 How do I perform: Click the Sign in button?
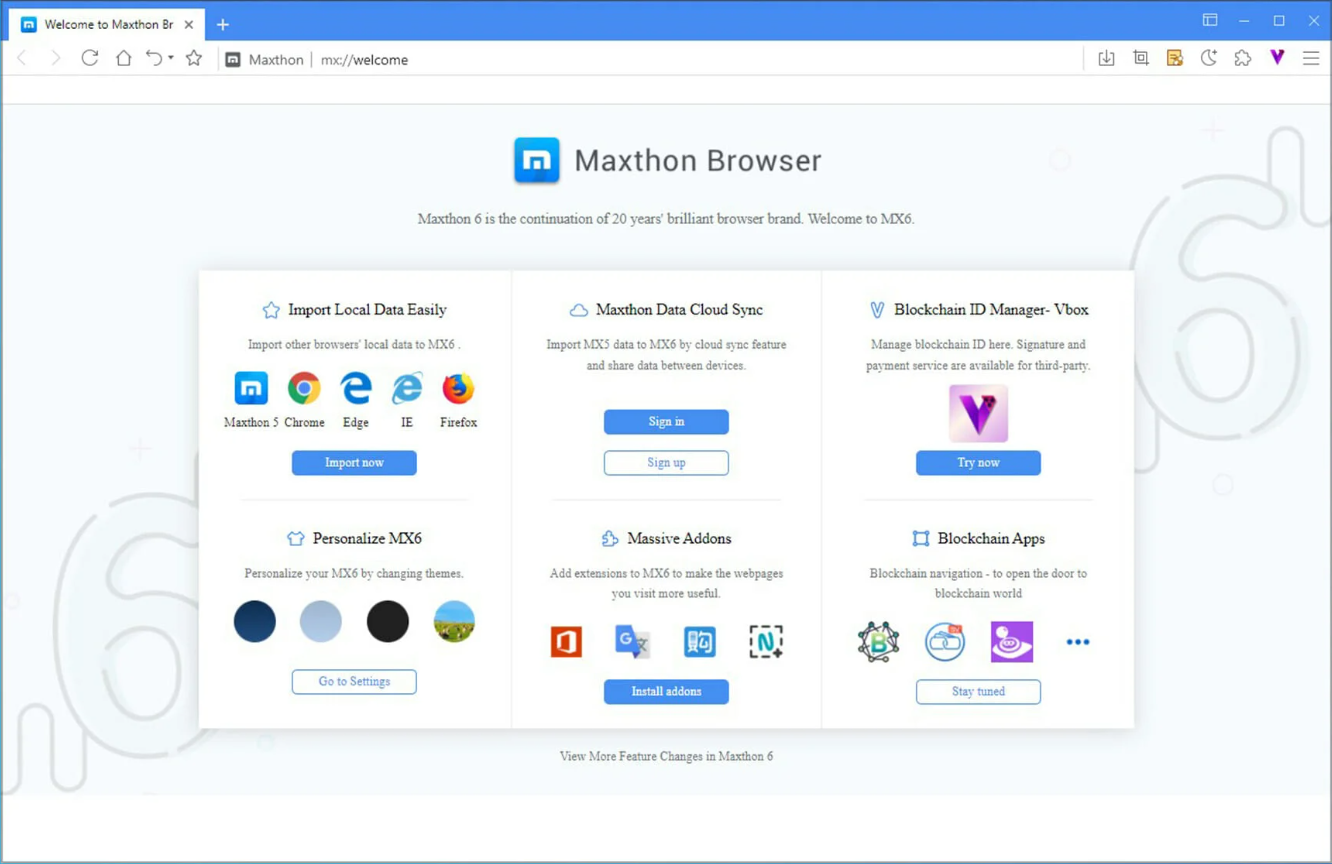666,422
